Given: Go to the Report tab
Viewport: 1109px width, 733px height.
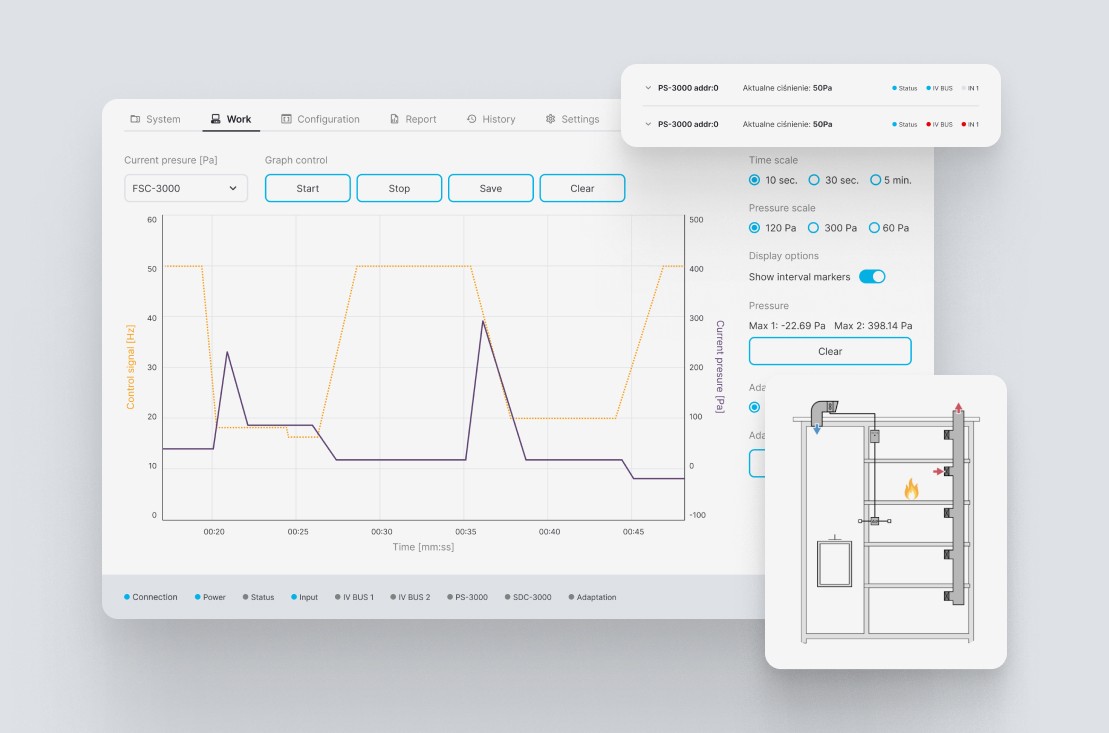Looking at the screenshot, I should tap(413, 119).
